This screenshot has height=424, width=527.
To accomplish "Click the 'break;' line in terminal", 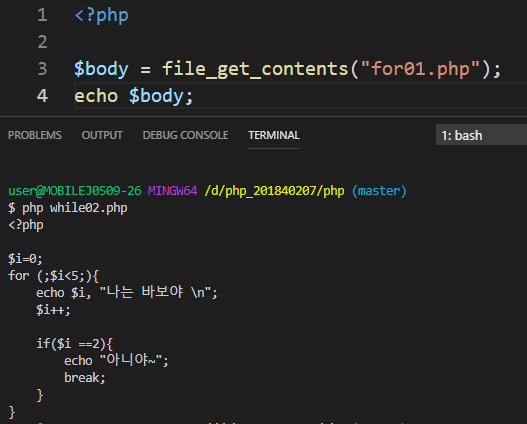I will [85, 378].
